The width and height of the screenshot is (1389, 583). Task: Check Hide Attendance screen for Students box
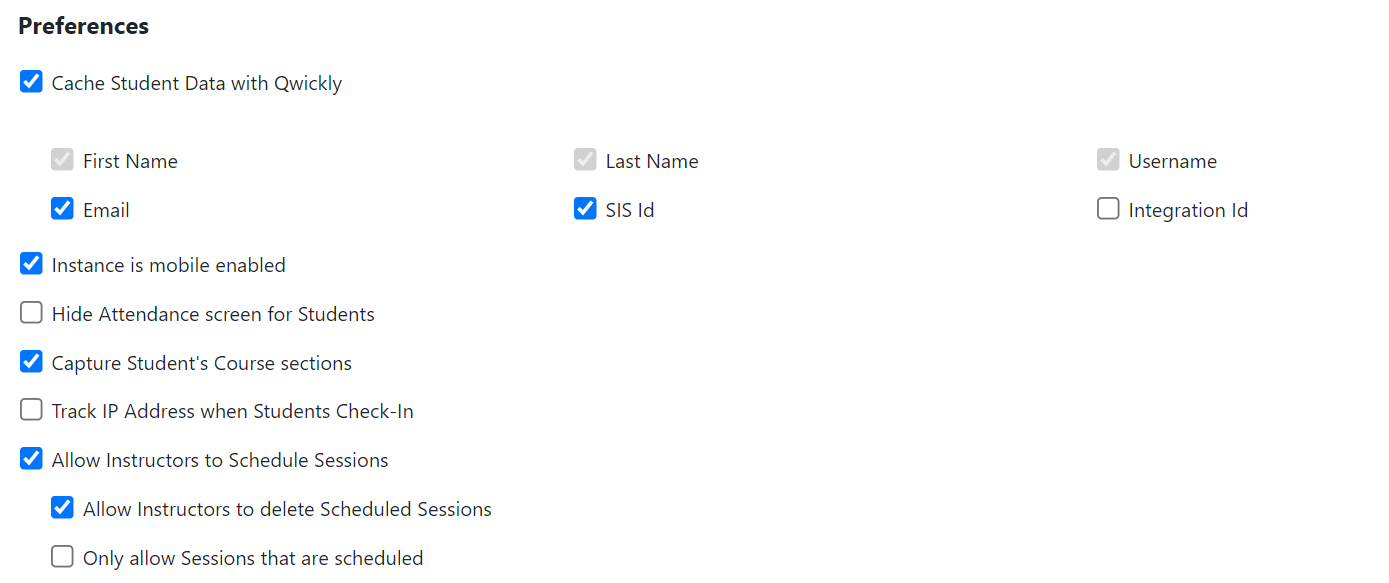point(31,313)
